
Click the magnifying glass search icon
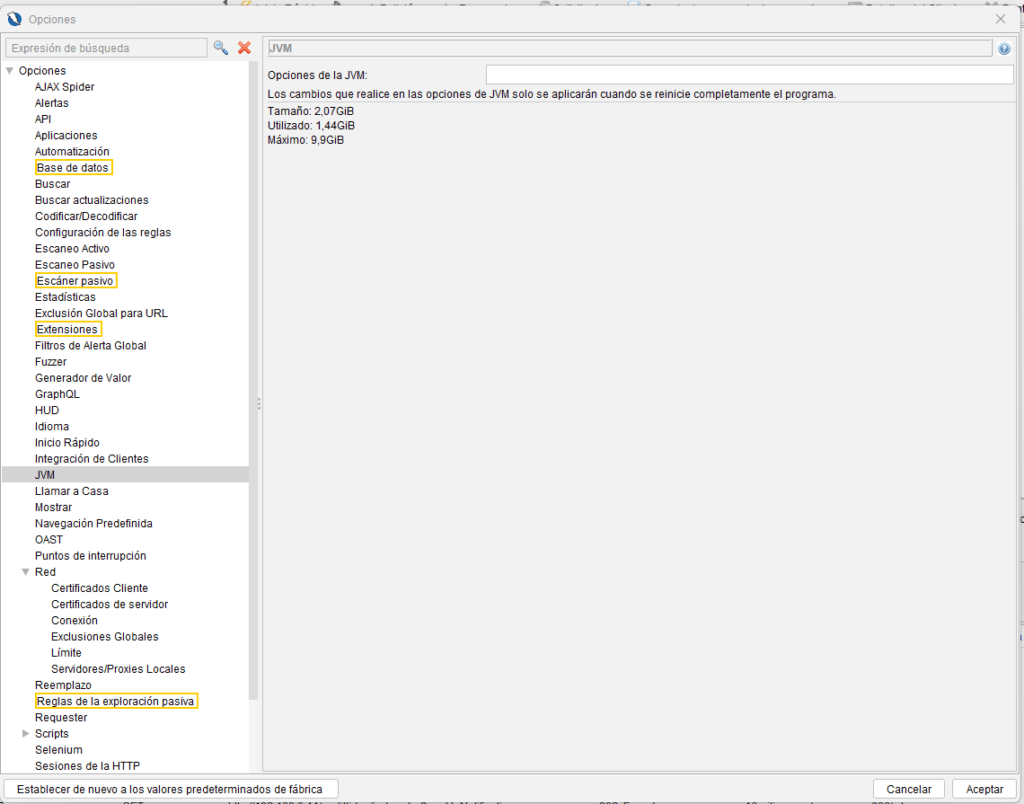[x=221, y=48]
